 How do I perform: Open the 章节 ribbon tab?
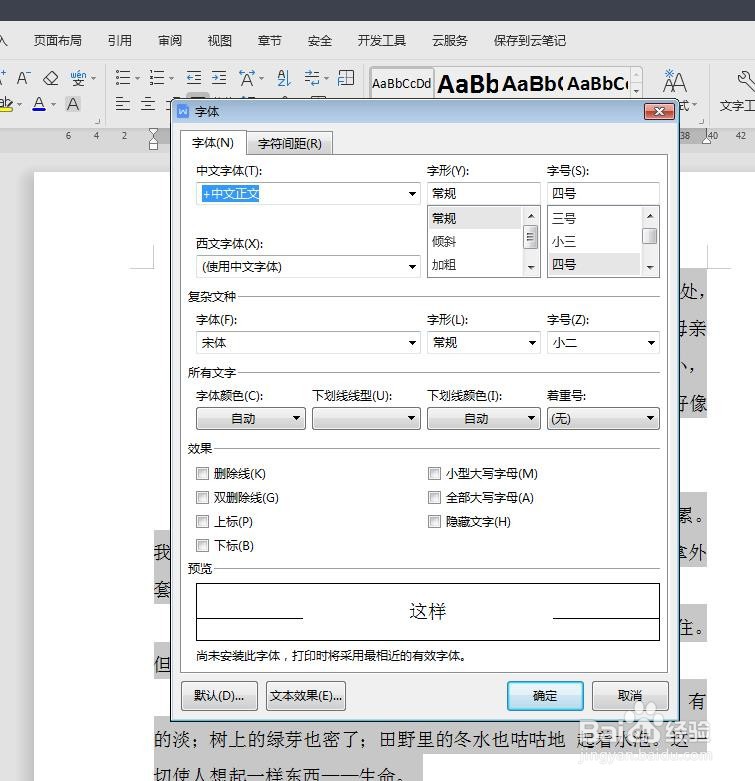(x=269, y=40)
